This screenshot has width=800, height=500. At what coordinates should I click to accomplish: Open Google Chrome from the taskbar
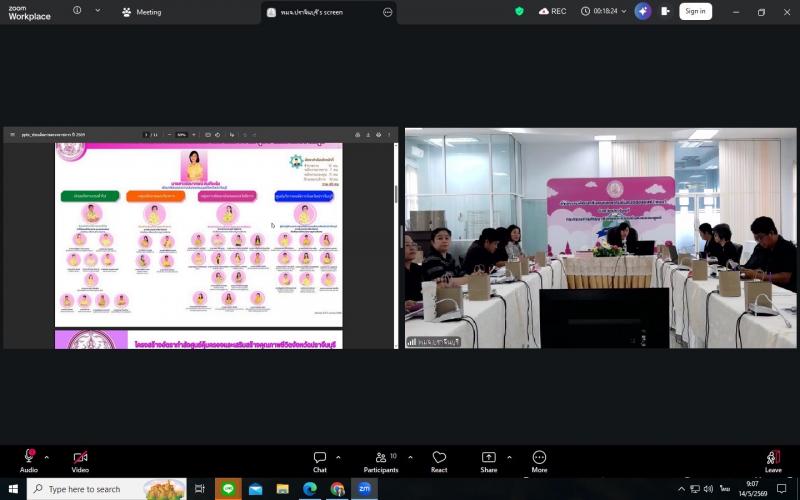pos(337,489)
